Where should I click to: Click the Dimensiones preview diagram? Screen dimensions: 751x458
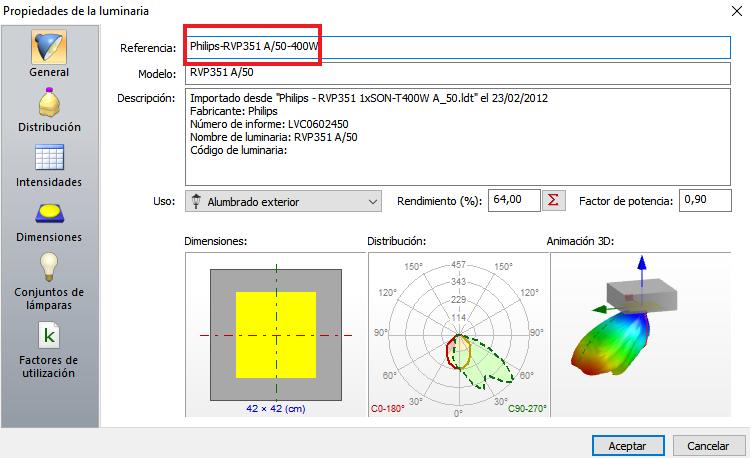click(x=276, y=334)
